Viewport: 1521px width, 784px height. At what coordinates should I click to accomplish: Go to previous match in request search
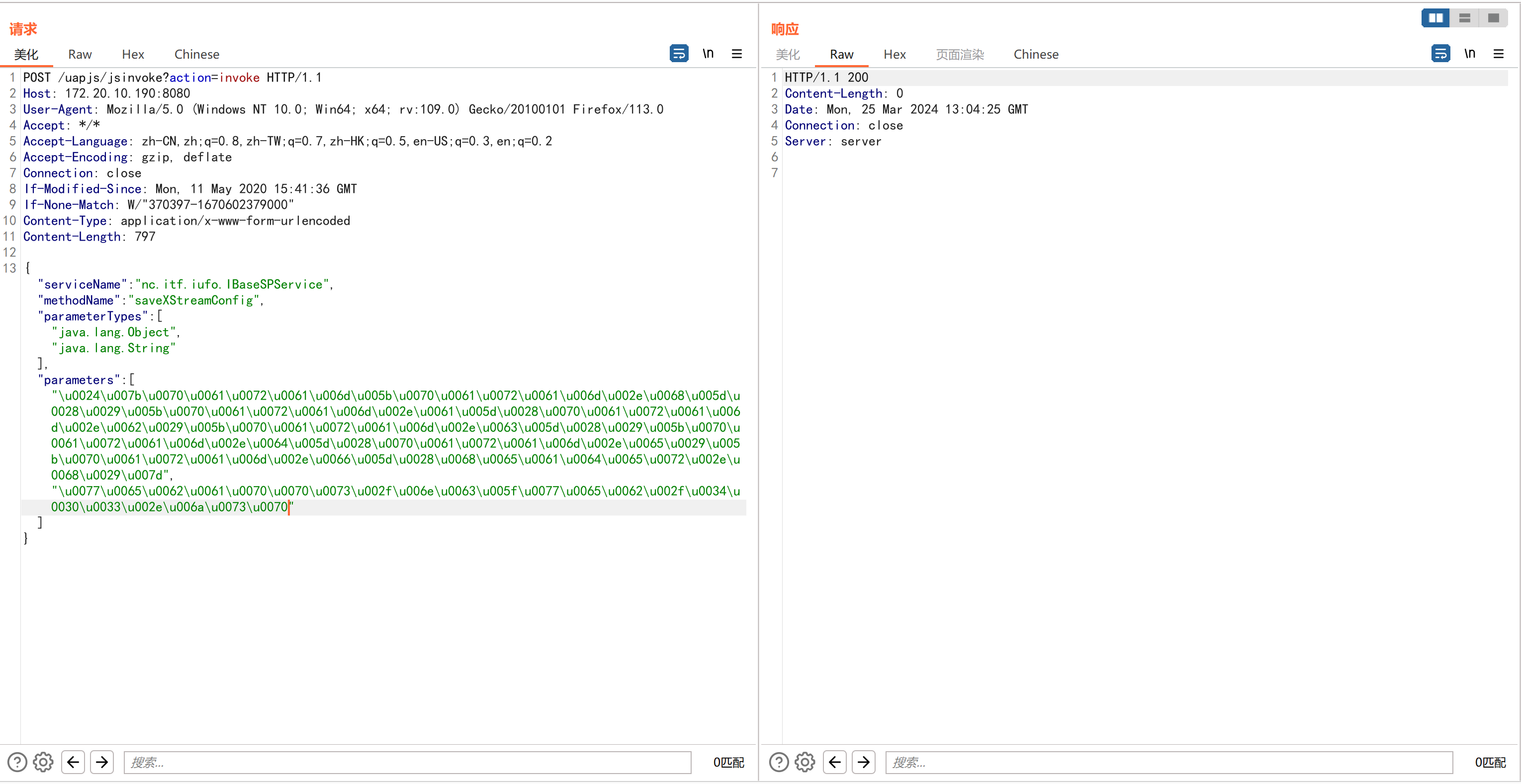click(73, 762)
